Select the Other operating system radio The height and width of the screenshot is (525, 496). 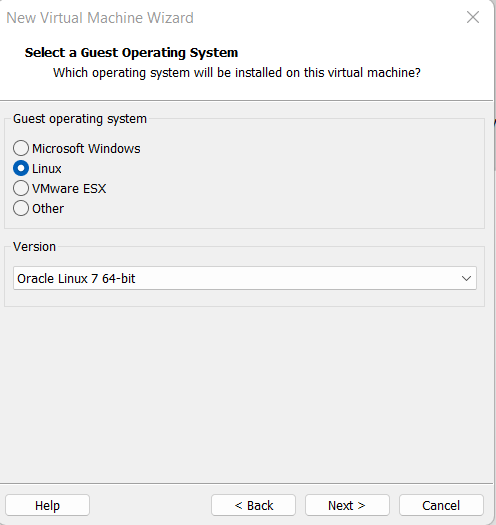(x=21, y=208)
